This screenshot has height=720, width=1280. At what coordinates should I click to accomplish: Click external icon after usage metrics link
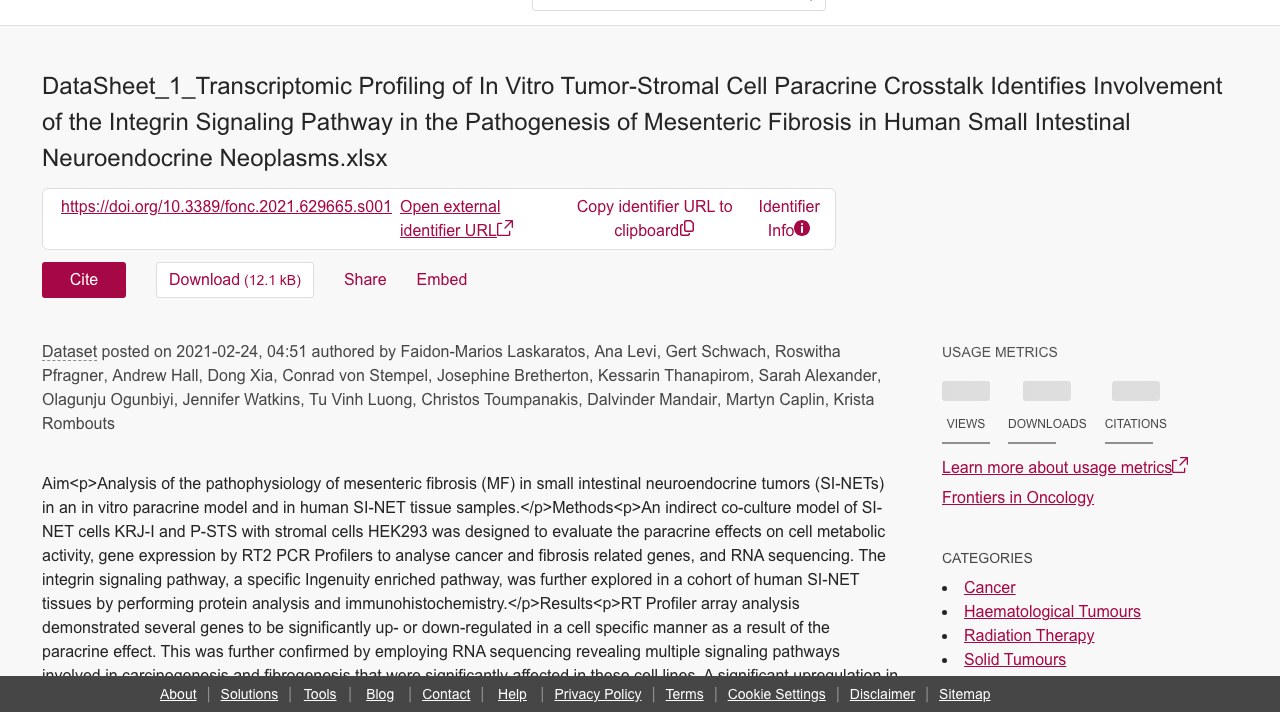coord(1180,465)
